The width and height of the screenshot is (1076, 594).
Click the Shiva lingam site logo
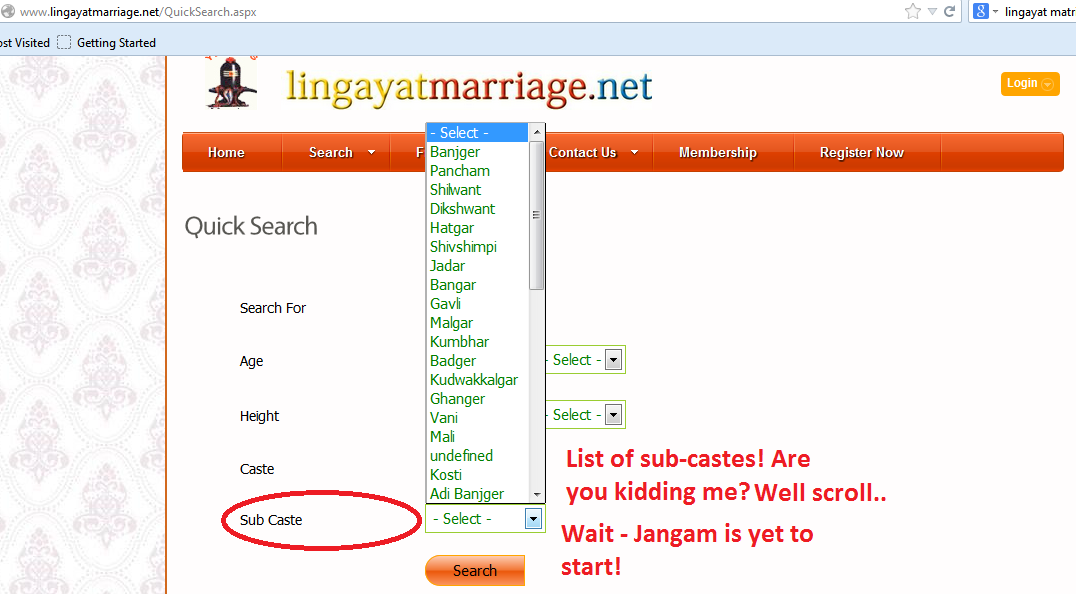(x=231, y=82)
